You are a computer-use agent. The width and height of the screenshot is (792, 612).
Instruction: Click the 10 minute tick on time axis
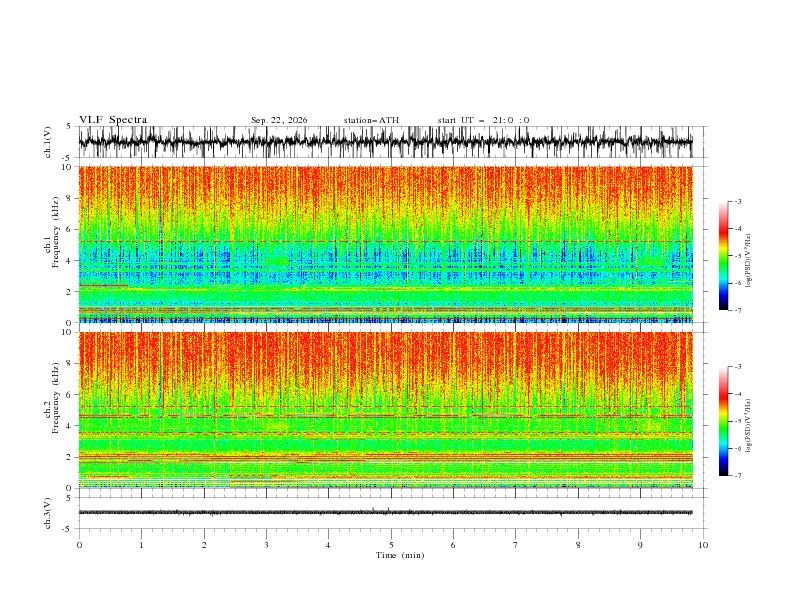(x=703, y=545)
